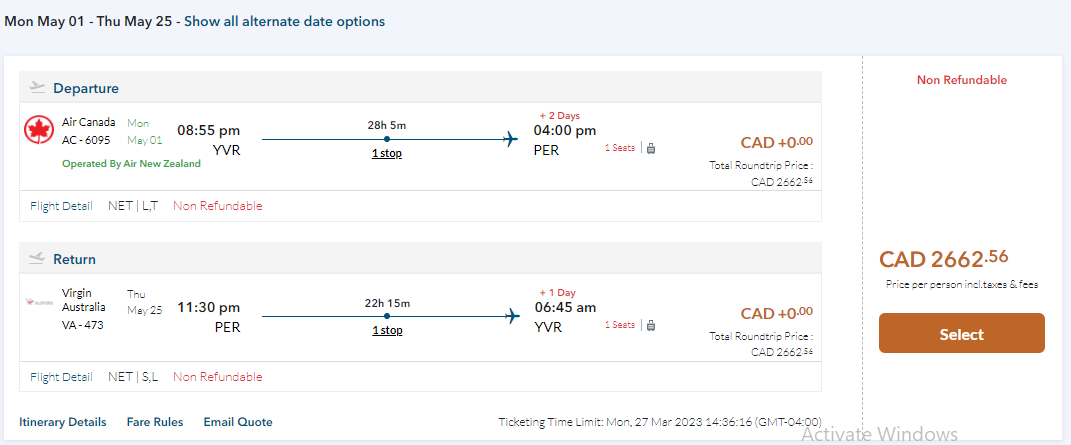This screenshot has height=445, width=1071.
Task: Click the Non Refundable label on departure row
Action: [x=218, y=206]
